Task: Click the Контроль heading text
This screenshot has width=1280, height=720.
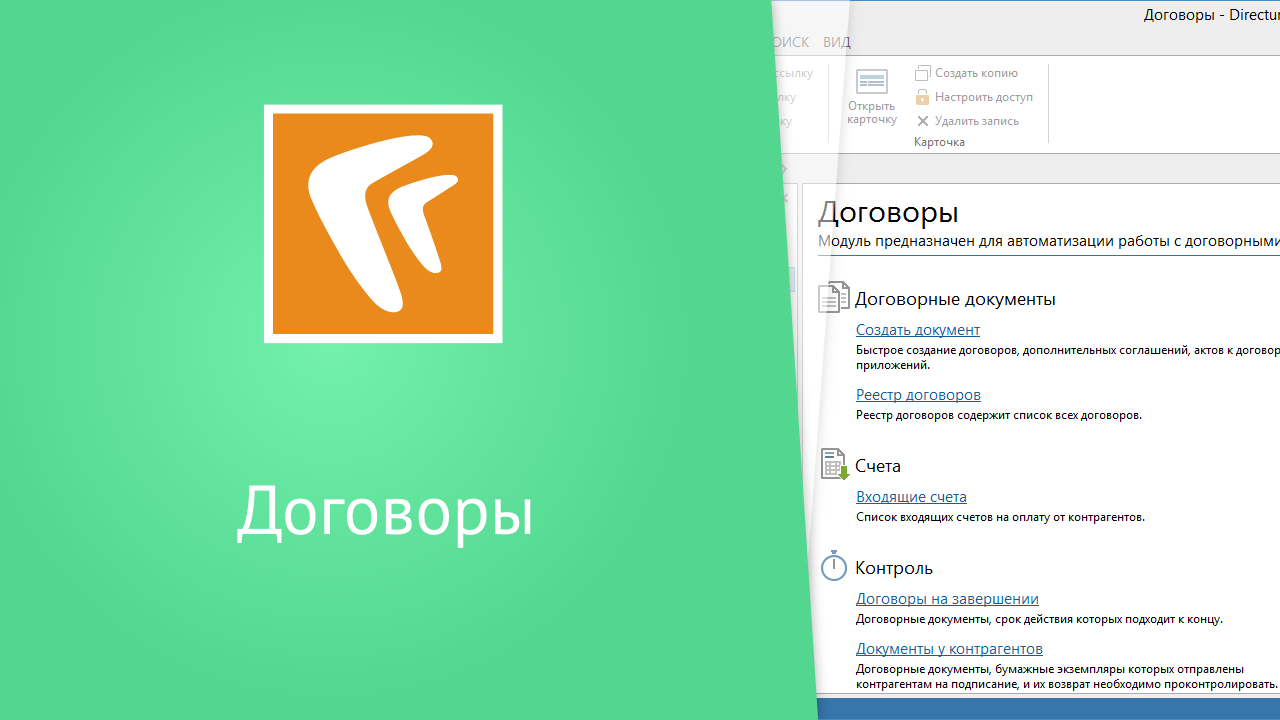Action: [894, 567]
